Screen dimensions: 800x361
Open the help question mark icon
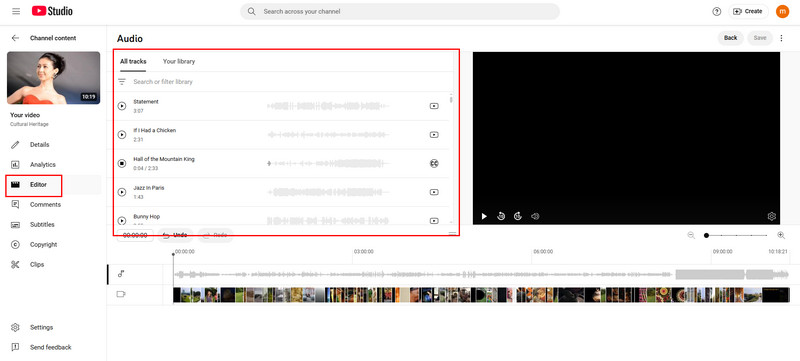tap(717, 11)
